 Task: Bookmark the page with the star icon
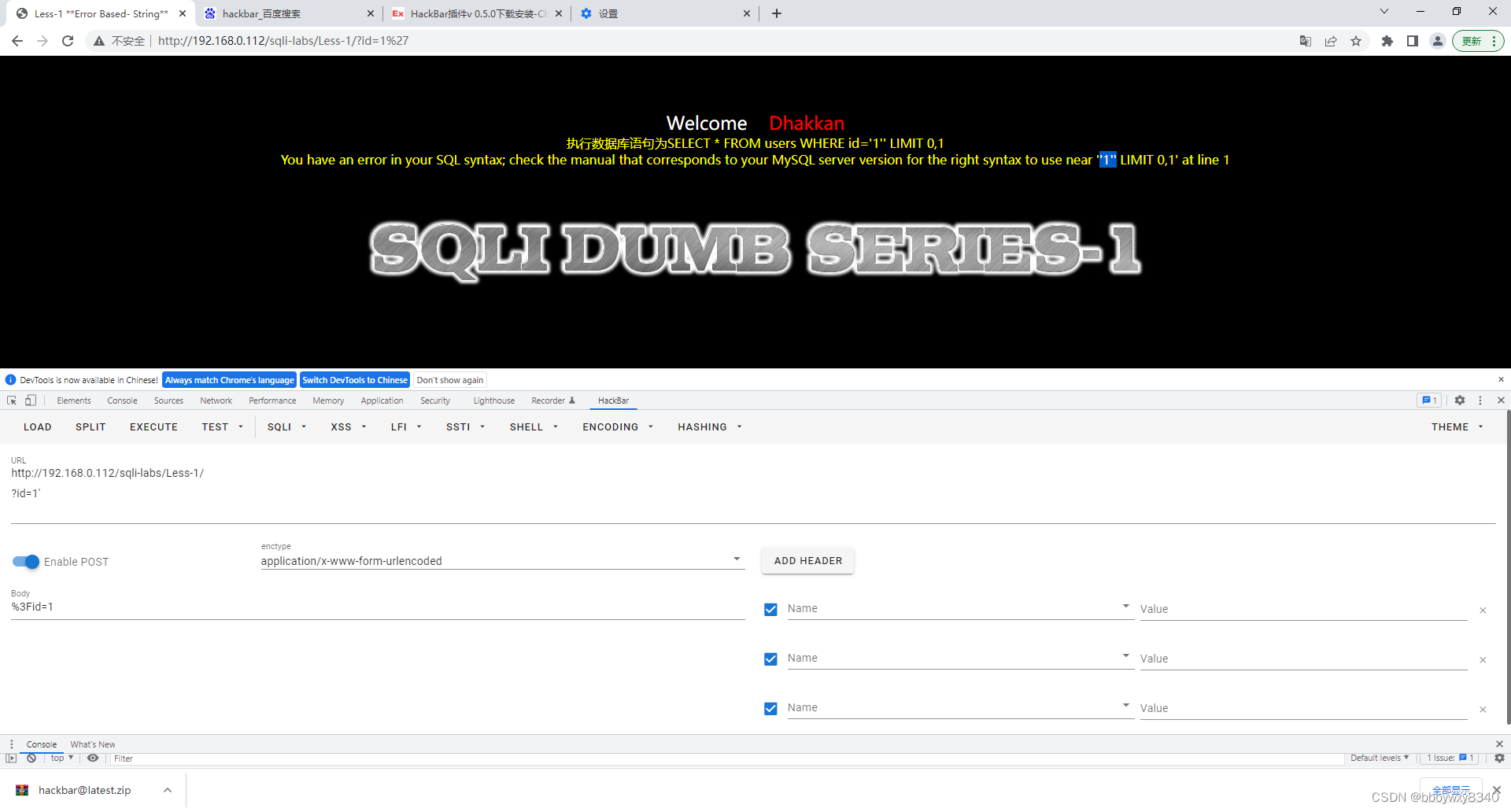point(1356,40)
